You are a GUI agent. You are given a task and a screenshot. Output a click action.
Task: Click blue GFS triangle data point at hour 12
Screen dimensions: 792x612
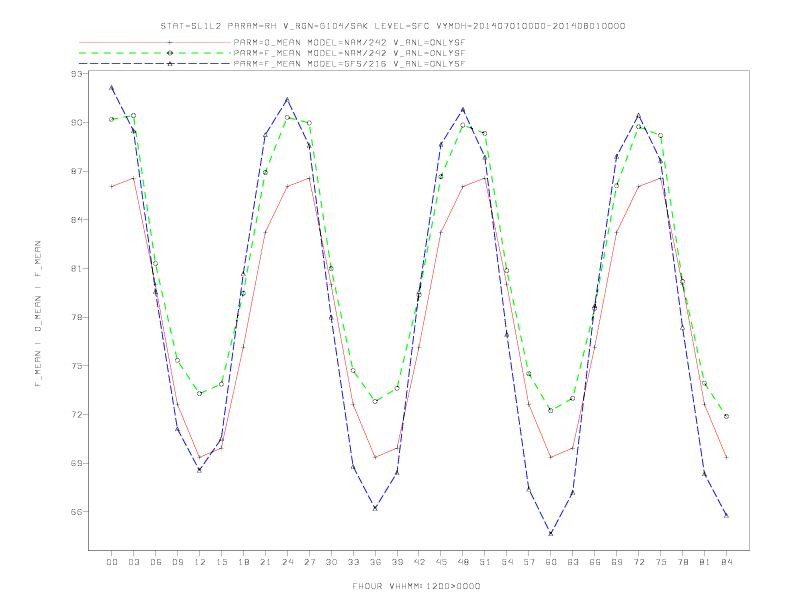[x=200, y=470]
